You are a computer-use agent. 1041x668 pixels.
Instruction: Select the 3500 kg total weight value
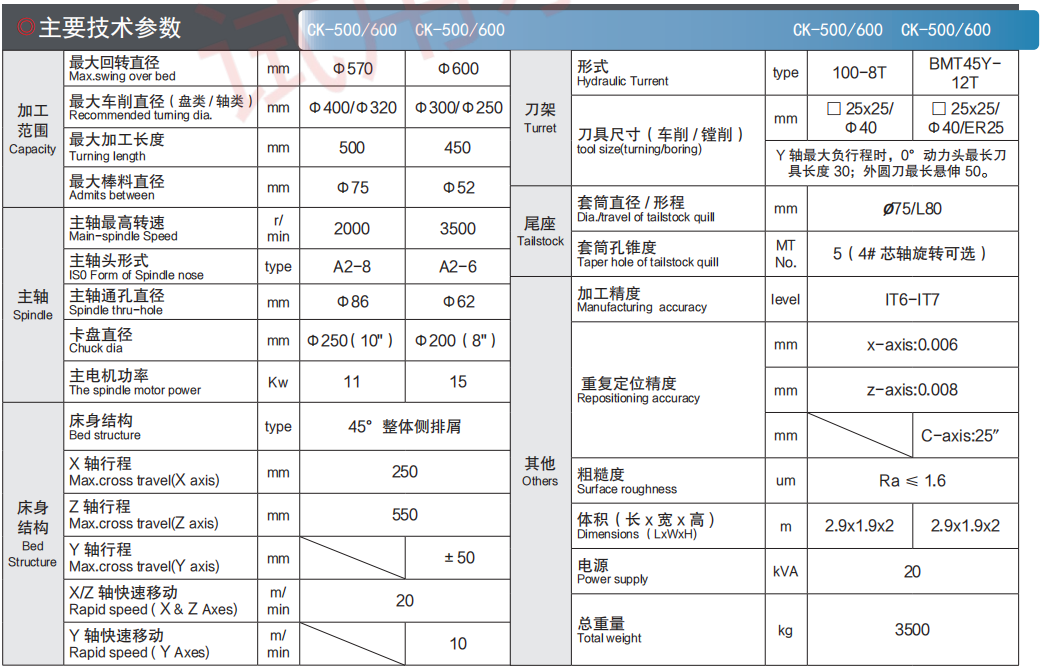point(912,629)
